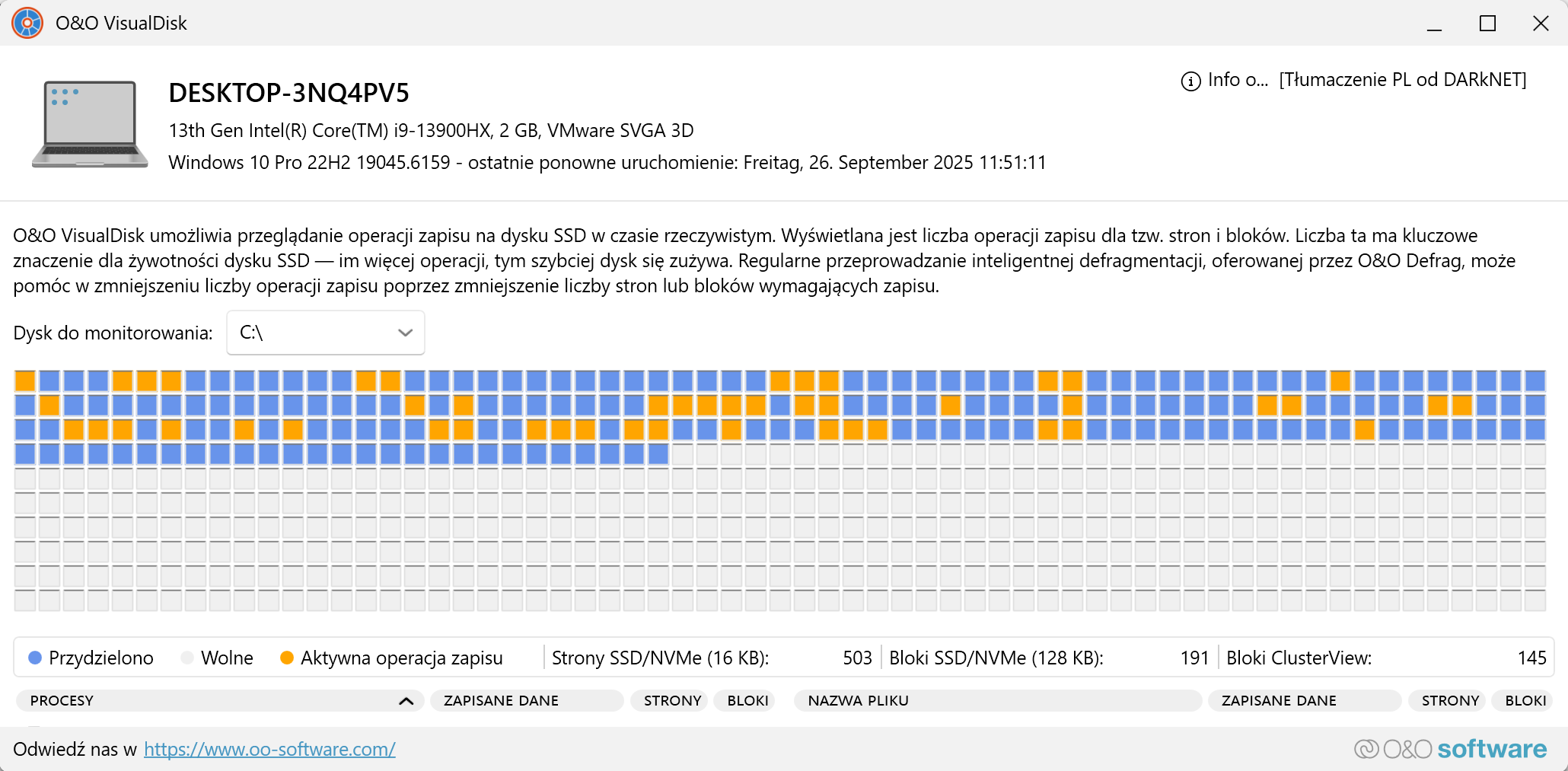Click the orange Aktywna operacja zapisu dot

[x=287, y=658]
